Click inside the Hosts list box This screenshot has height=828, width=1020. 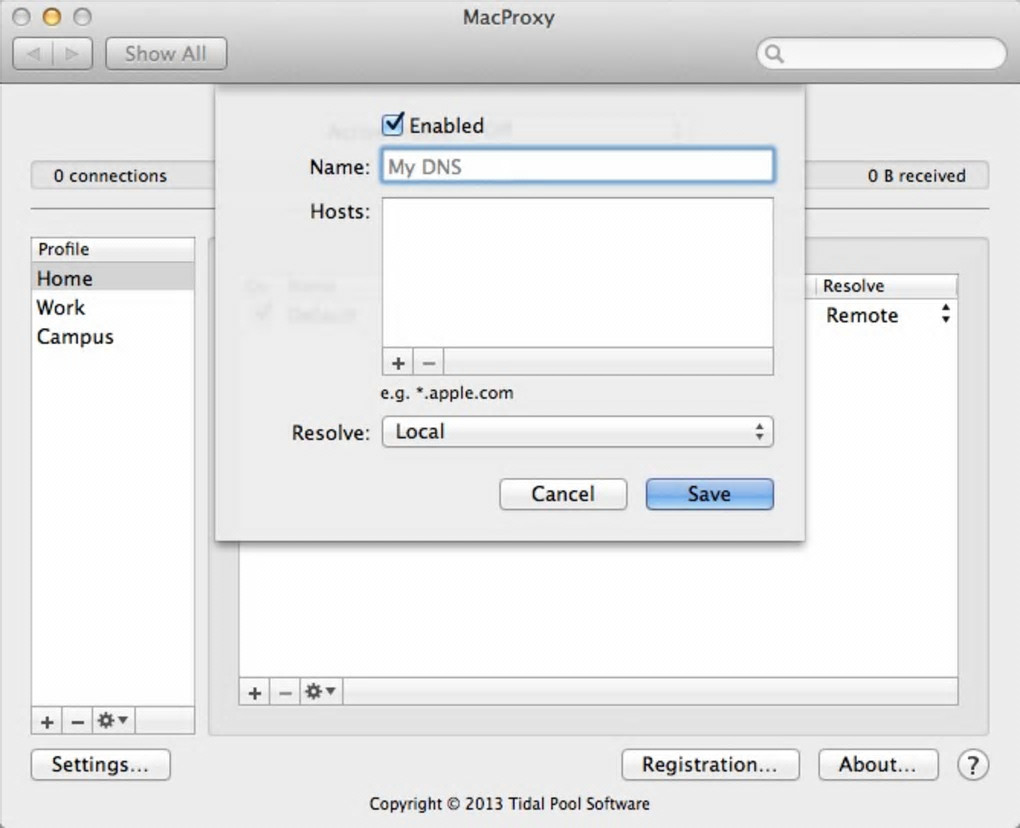[x=578, y=273]
